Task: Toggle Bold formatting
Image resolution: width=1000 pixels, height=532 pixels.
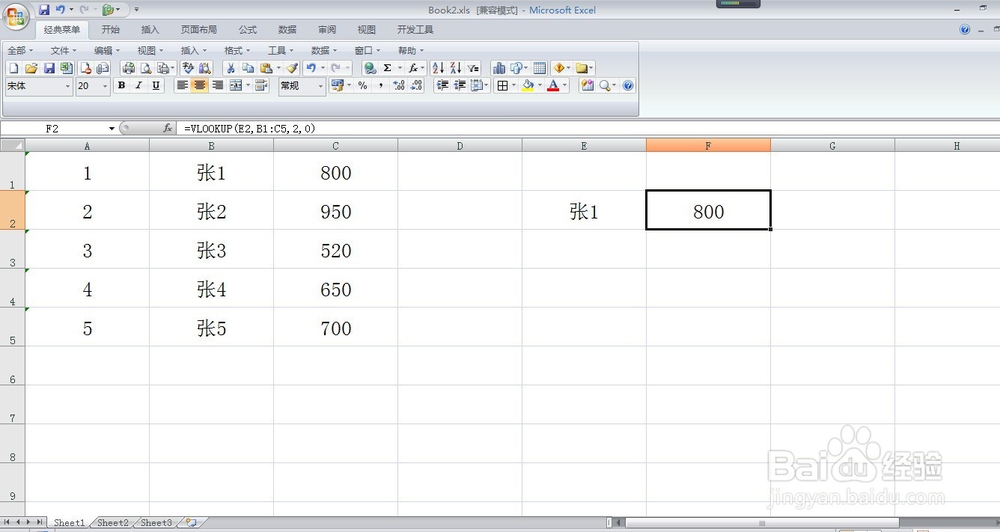Action: pyautogui.click(x=121, y=85)
